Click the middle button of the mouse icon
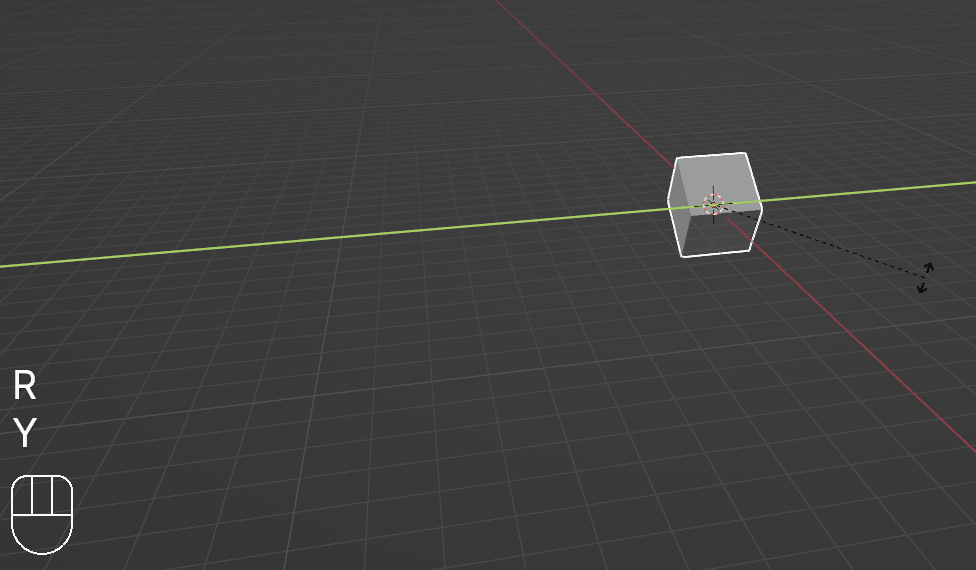976x570 pixels. 42,496
